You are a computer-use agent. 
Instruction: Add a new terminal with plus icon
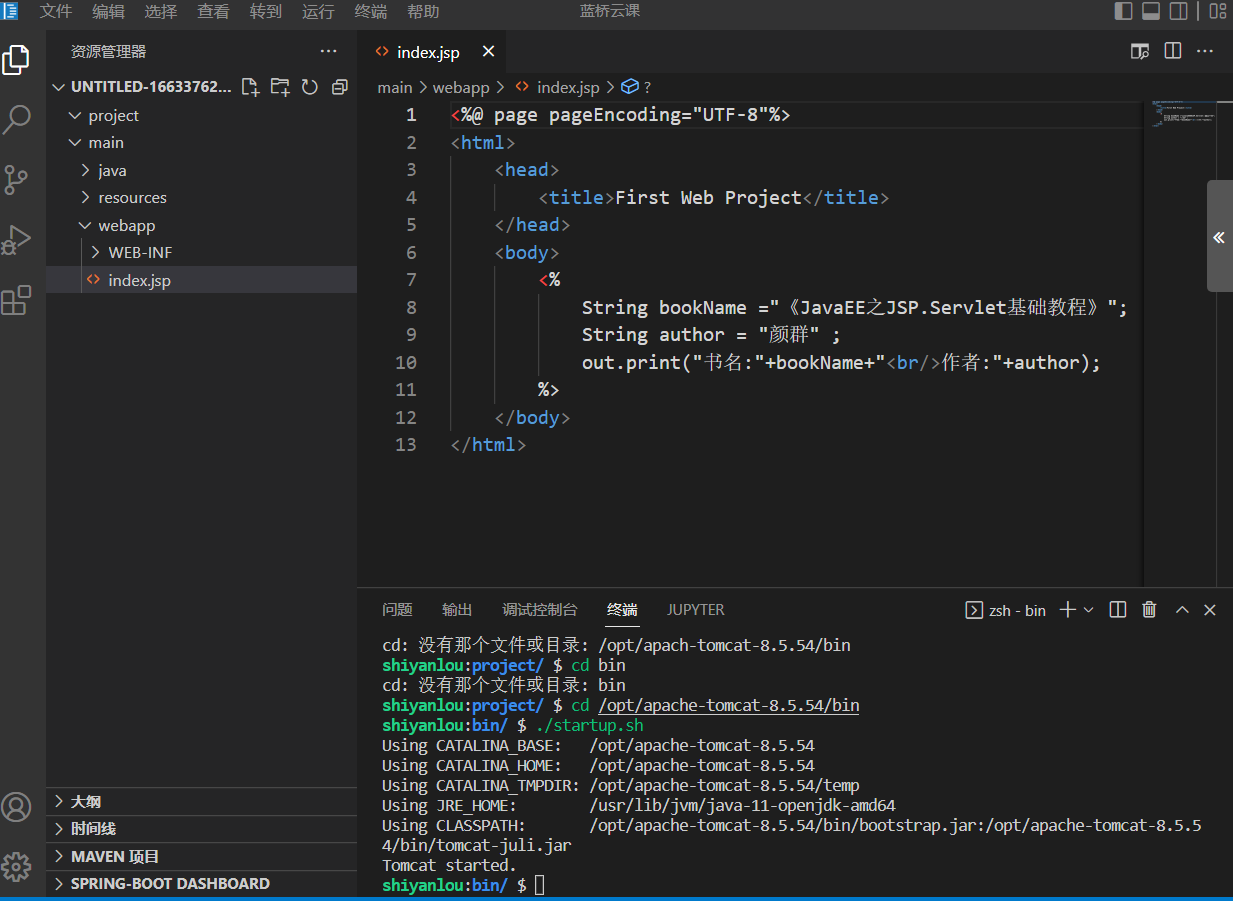click(x=1067, y=610)
